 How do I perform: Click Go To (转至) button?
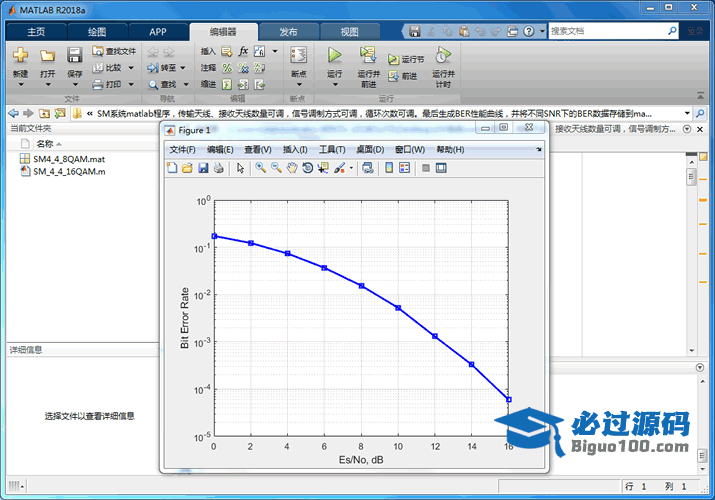162,68
